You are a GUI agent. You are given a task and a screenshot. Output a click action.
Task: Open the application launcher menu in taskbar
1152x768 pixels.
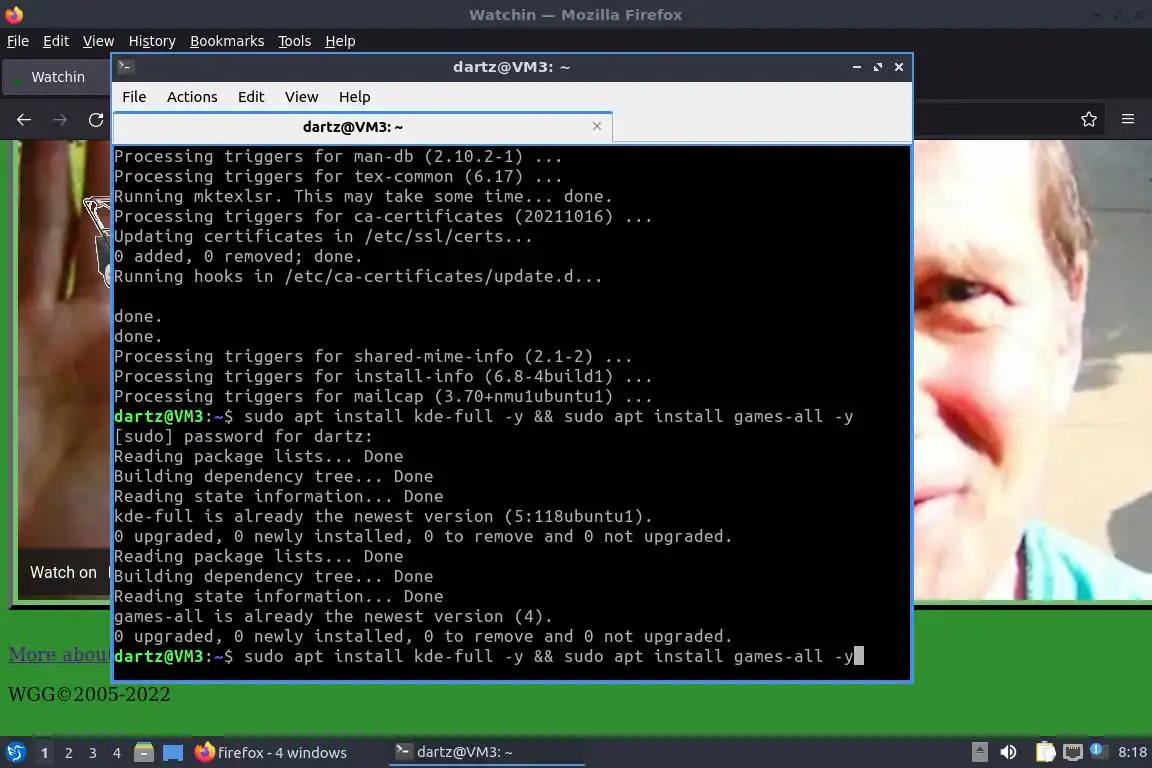pyautogui.click(x=15, y=753)
